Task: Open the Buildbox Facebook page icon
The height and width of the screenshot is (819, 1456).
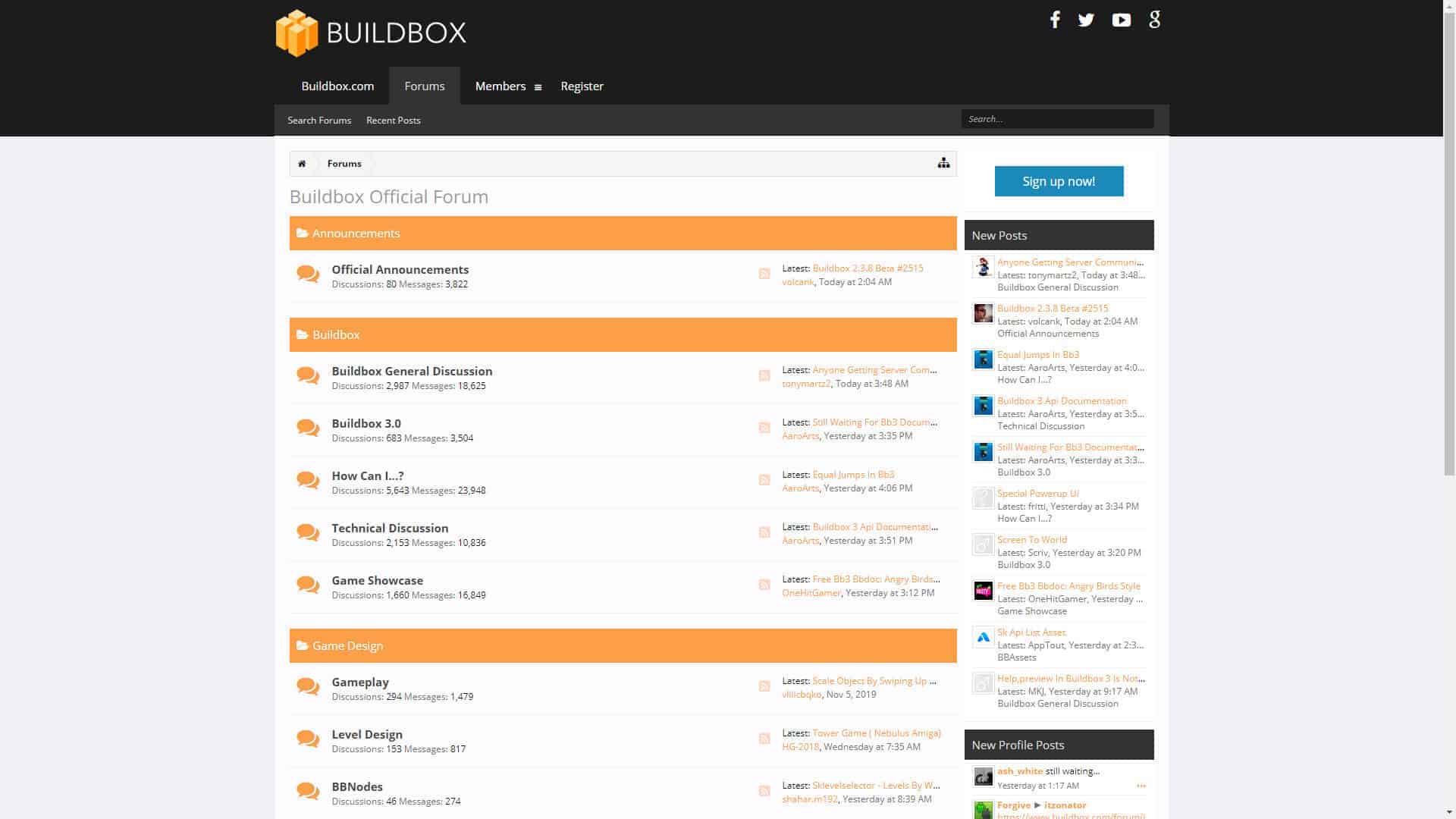Action: point(1055,20)
